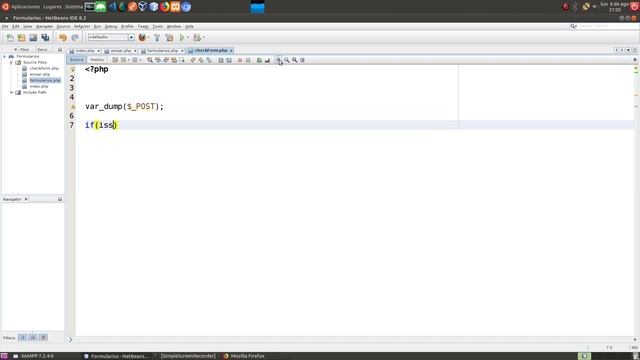Viewport: 640px width, 360px height.
Task: Select enviar.php in the project tree
Action: (x=40, y=74)
